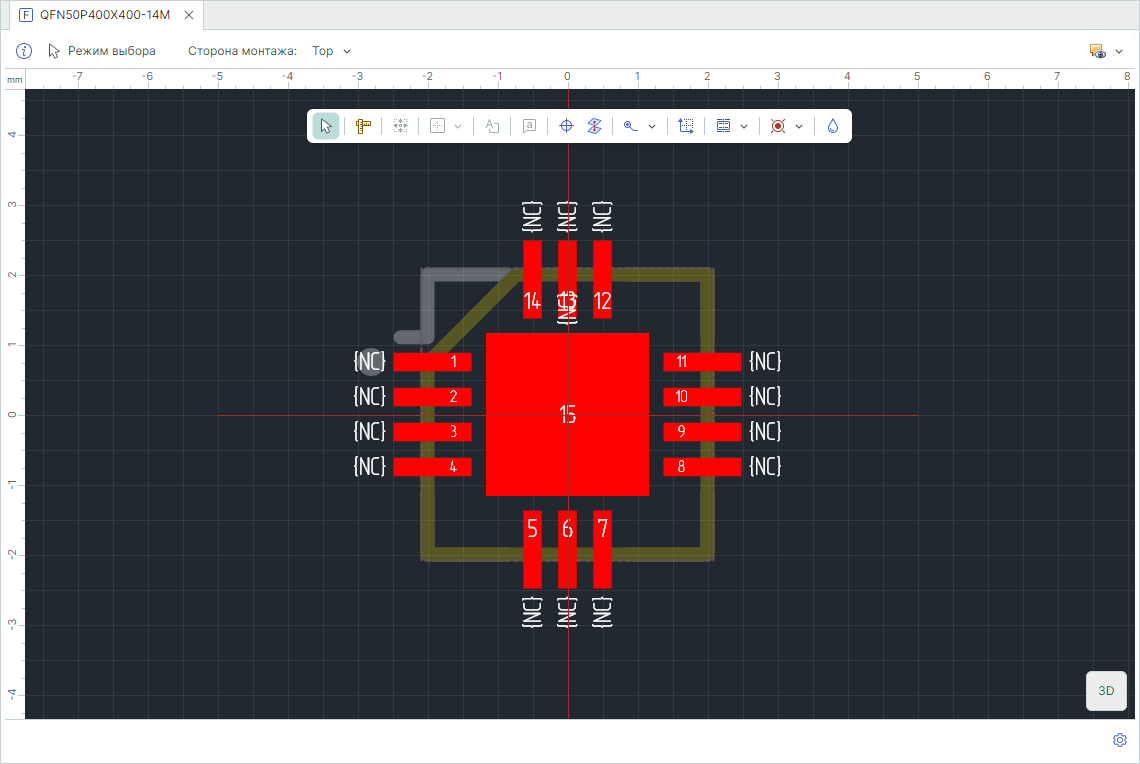Click the set origin crosshair icon
The height and width of the screenshot is (764, 1140).
coord(566,126)
